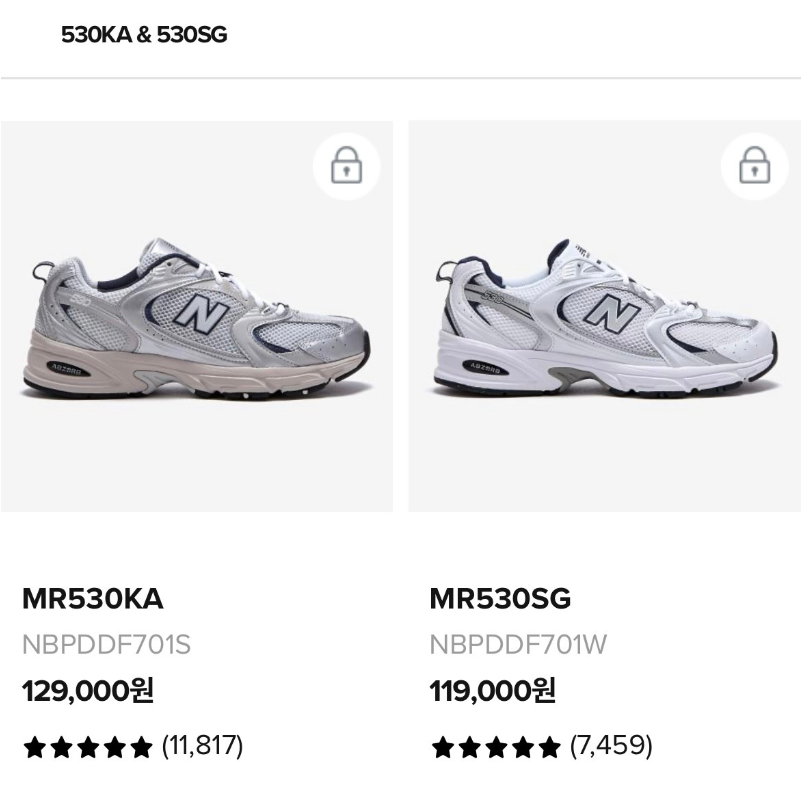Select the 530KA & 530SG header title
The height and width of the screenshot is (802, 812).
[x=144, y=35]
